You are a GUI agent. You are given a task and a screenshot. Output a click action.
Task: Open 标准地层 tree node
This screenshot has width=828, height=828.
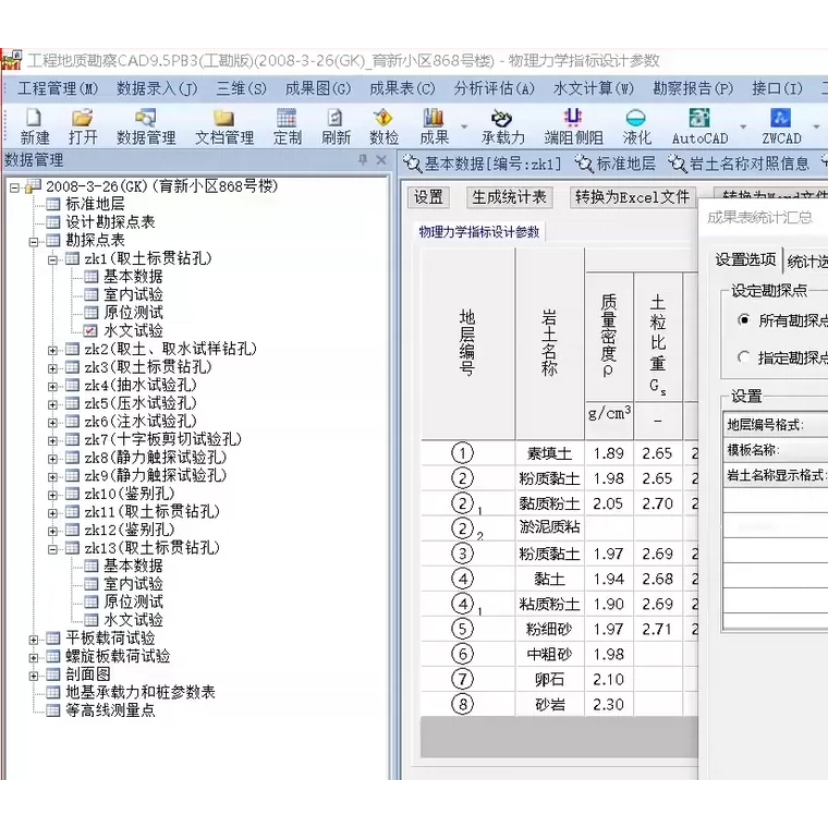(x=95, y=204)
